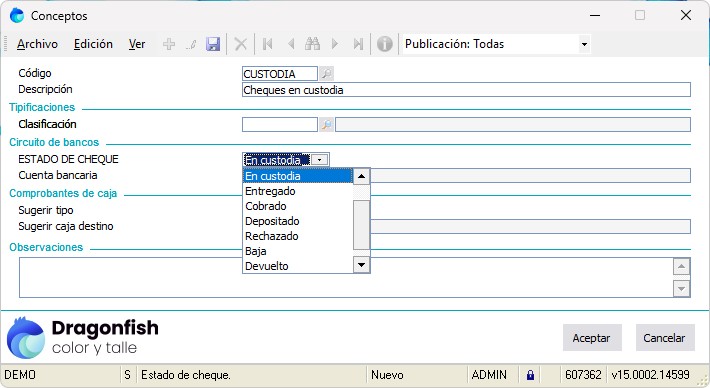This screenshot has height=388, width=710.
Task: Click the Nuevo status bar entry
Action: tap(387, 375)
